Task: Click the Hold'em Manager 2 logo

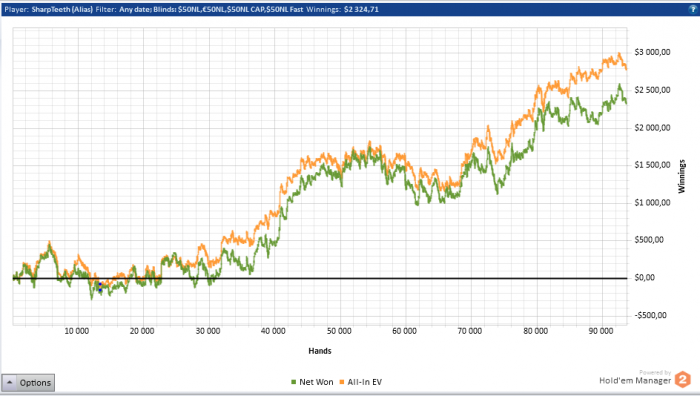Action: pos(683,380)
